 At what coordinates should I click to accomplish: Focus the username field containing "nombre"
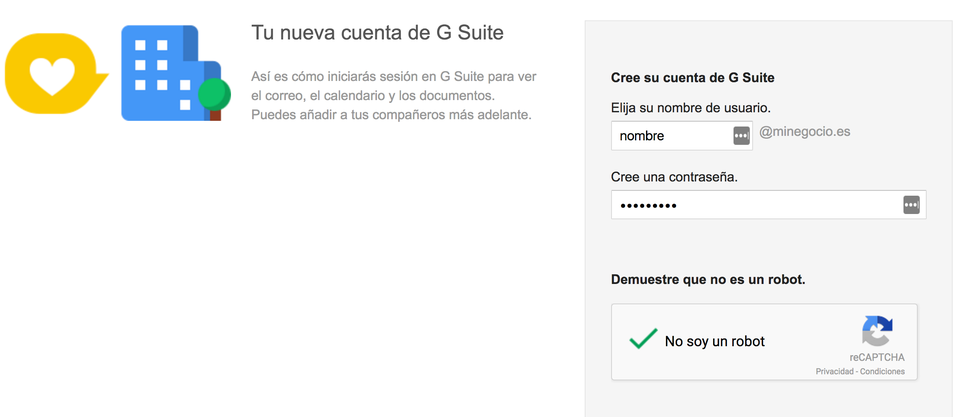click(x=682, y=135)
